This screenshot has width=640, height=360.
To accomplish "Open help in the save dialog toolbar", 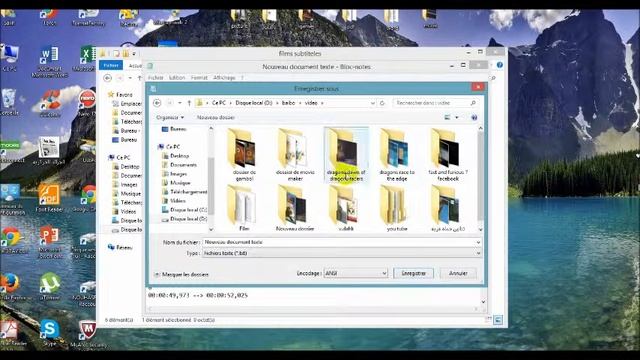I will pyautogui.click(x=474, y=118).
